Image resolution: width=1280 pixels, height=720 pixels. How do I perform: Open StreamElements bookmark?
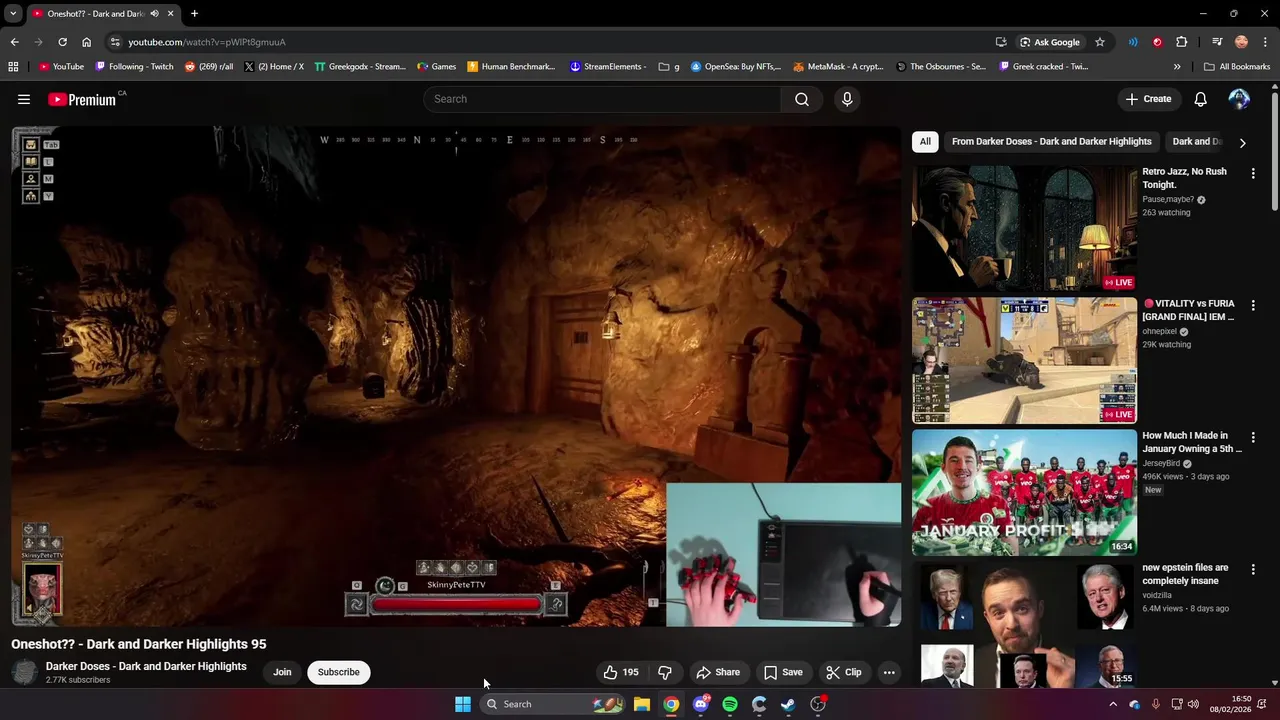610,67
